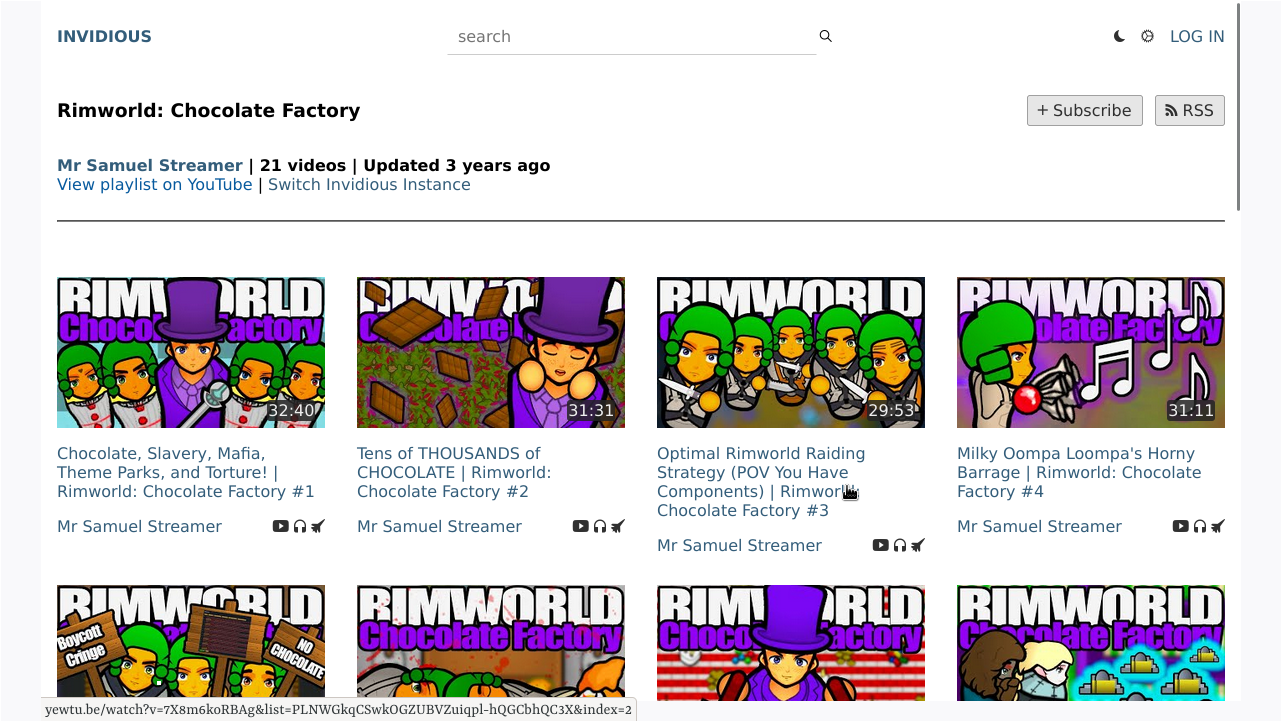Click the playlist title 'Rimworld: Chocolate Factory'
1282x722 pixels.
(x=209, y=111)
